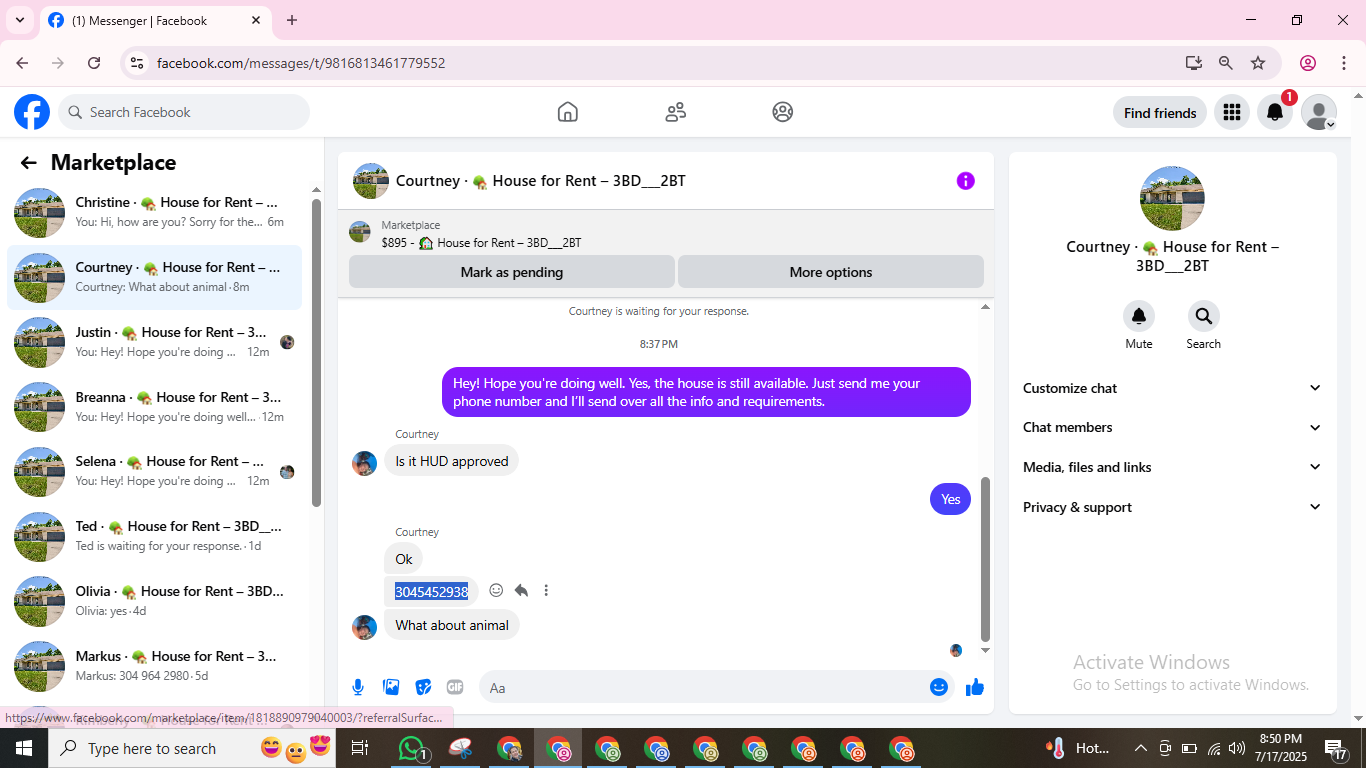Screen dimensions: 1366x768
Task: Open the Facebook Home icon
Action: pyautogui.click(x=568, y=112)
